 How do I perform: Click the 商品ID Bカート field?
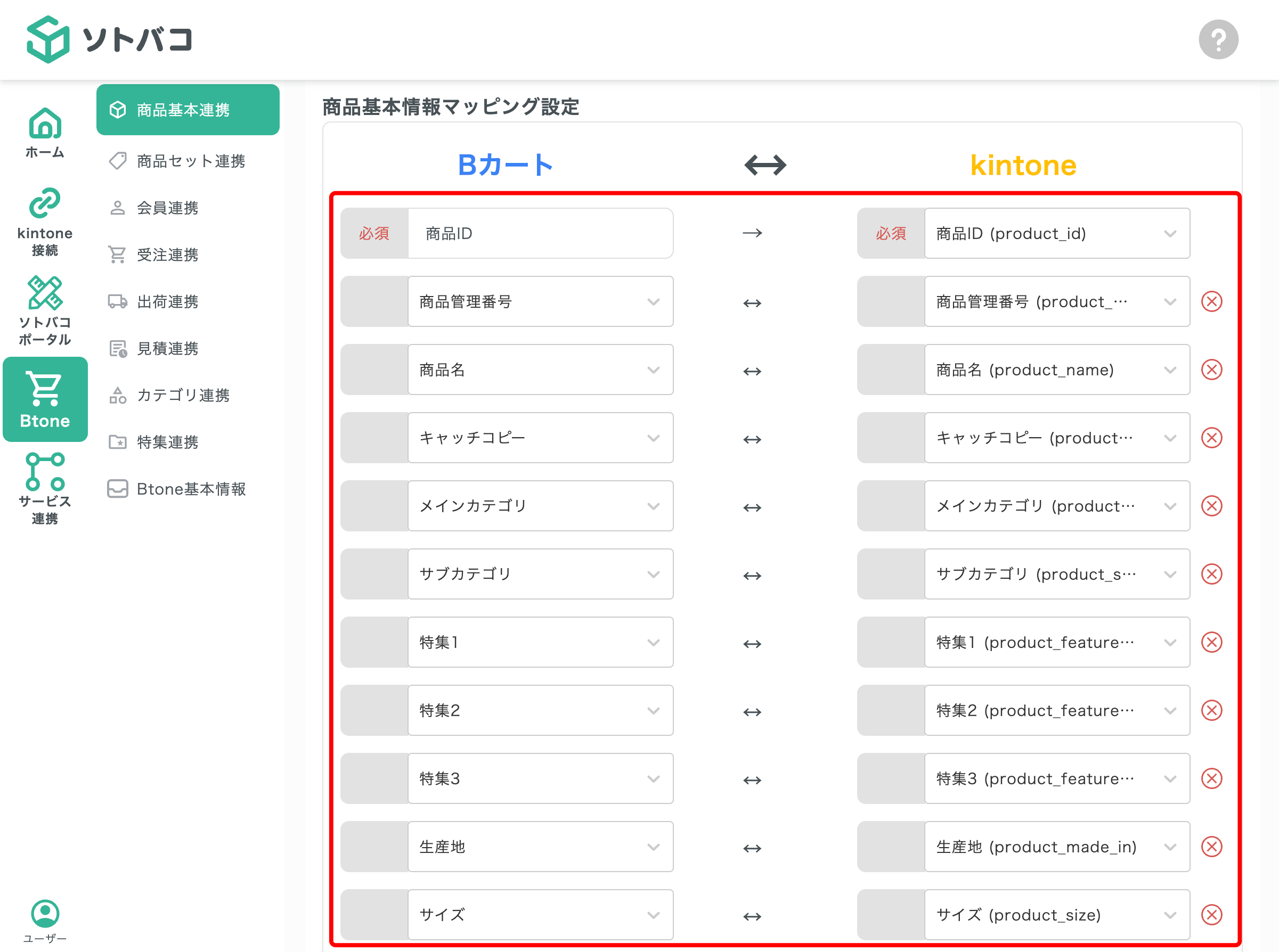[540, 233]
